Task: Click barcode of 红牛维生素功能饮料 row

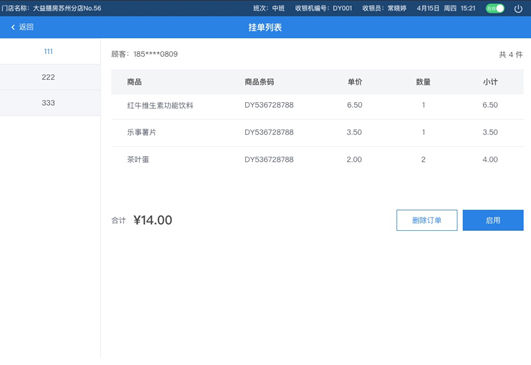Action: click(269, 105)
